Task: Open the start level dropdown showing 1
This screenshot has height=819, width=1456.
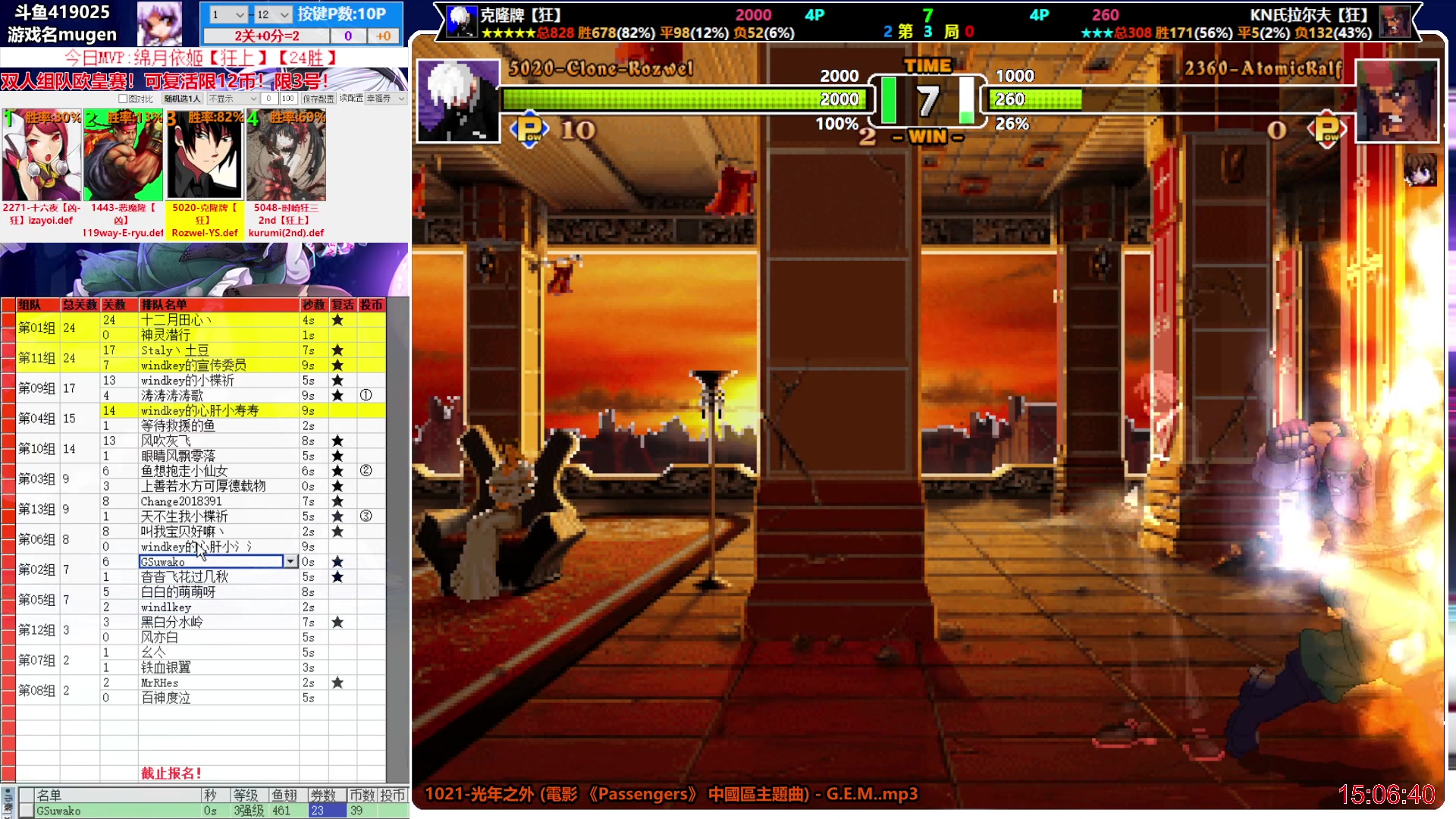Action: [228, 14]
